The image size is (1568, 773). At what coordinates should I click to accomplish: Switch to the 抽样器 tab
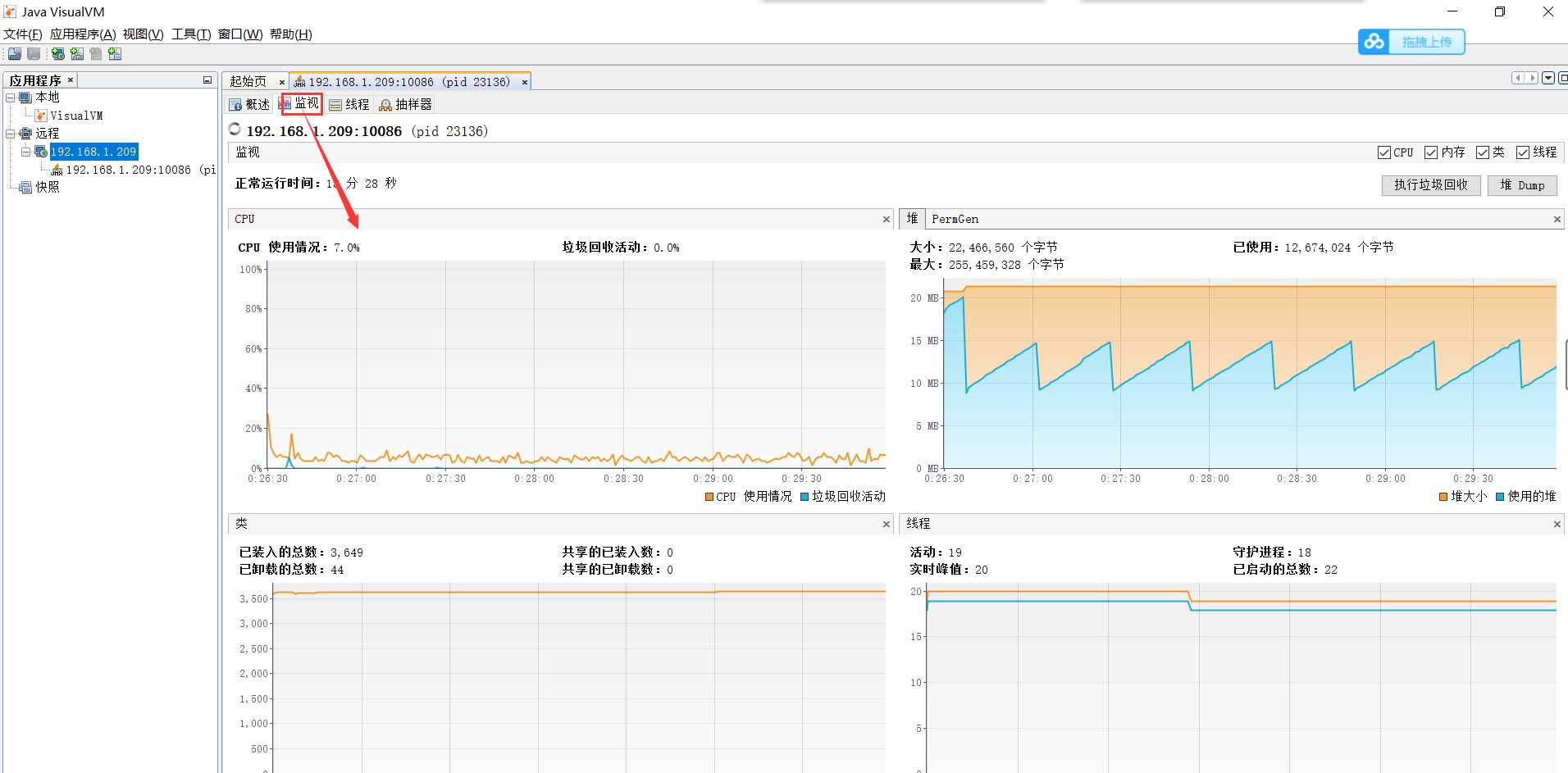coord(405,104)
